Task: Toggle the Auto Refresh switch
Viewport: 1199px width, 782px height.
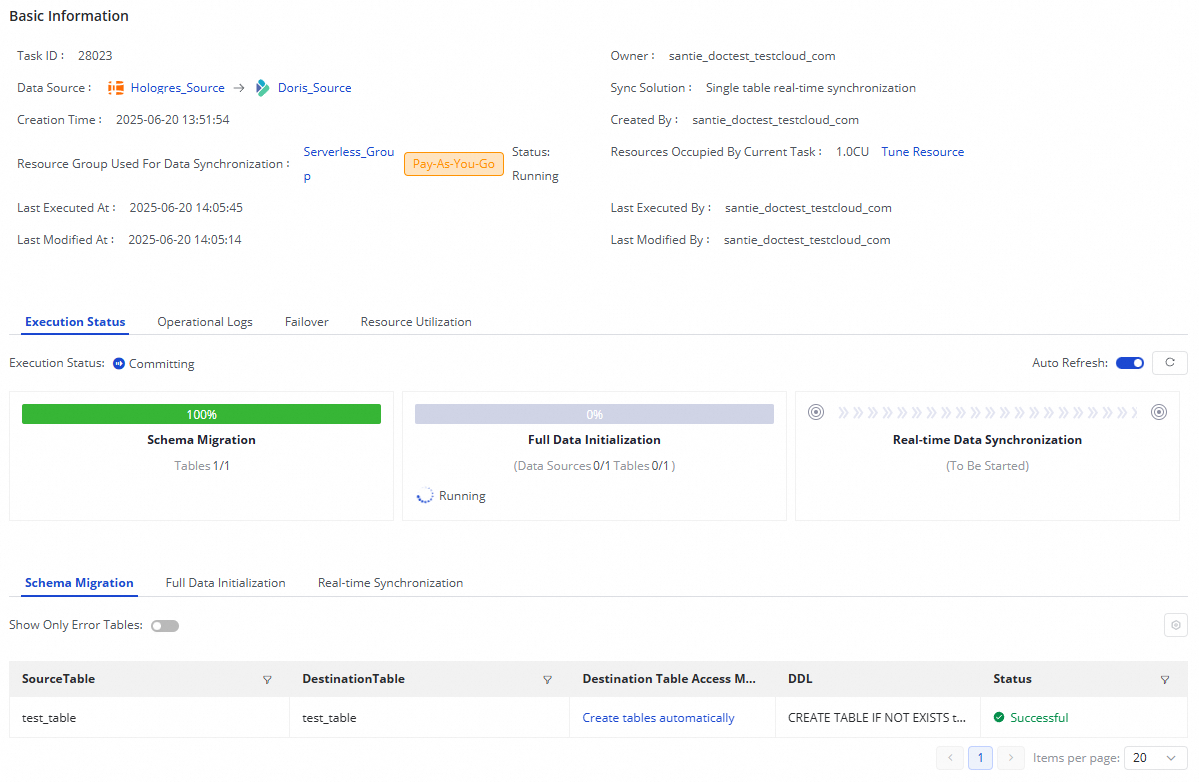Action: (1130, 363)
